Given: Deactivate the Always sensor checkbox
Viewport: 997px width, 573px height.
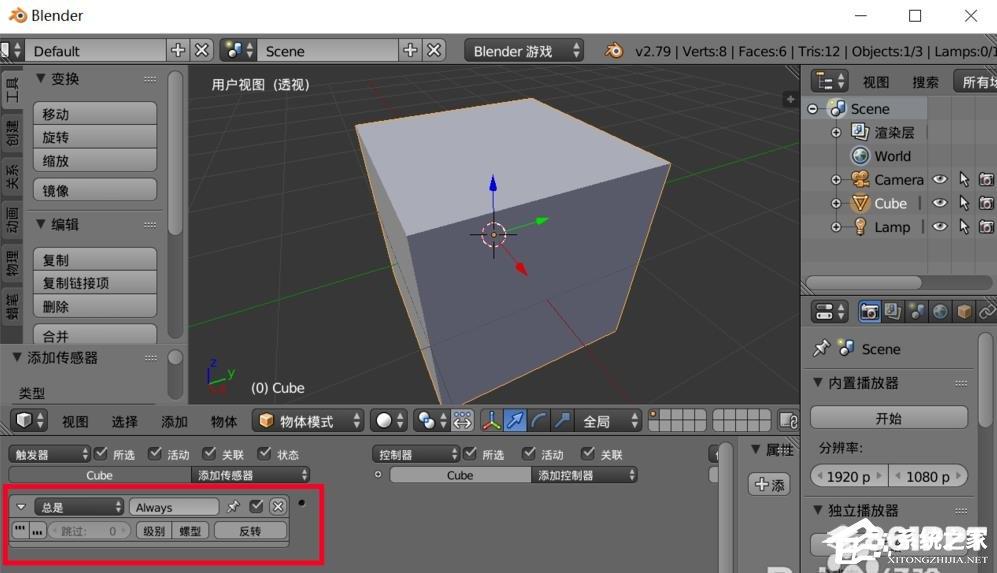Looking at the screenshot, I should pyautogui.click(x=256, y=506).
